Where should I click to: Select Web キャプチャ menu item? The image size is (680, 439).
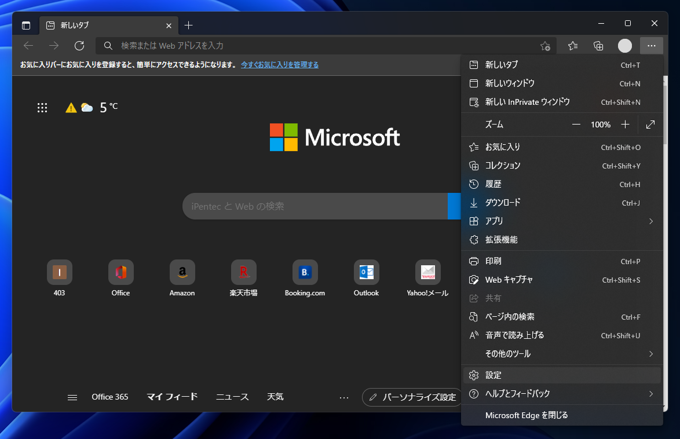[562, 280]
